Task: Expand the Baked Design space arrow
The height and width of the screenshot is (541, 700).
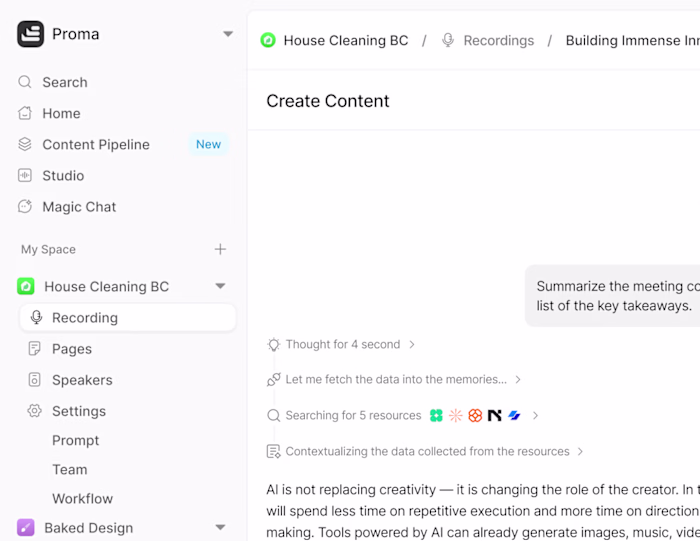Action: click(x=220, y=528)
